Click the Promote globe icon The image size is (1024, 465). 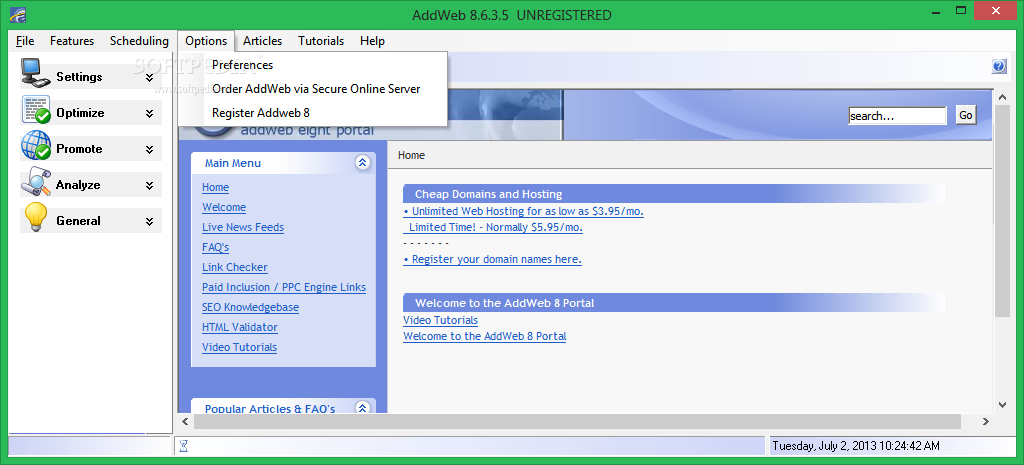[x=35, y=145]
